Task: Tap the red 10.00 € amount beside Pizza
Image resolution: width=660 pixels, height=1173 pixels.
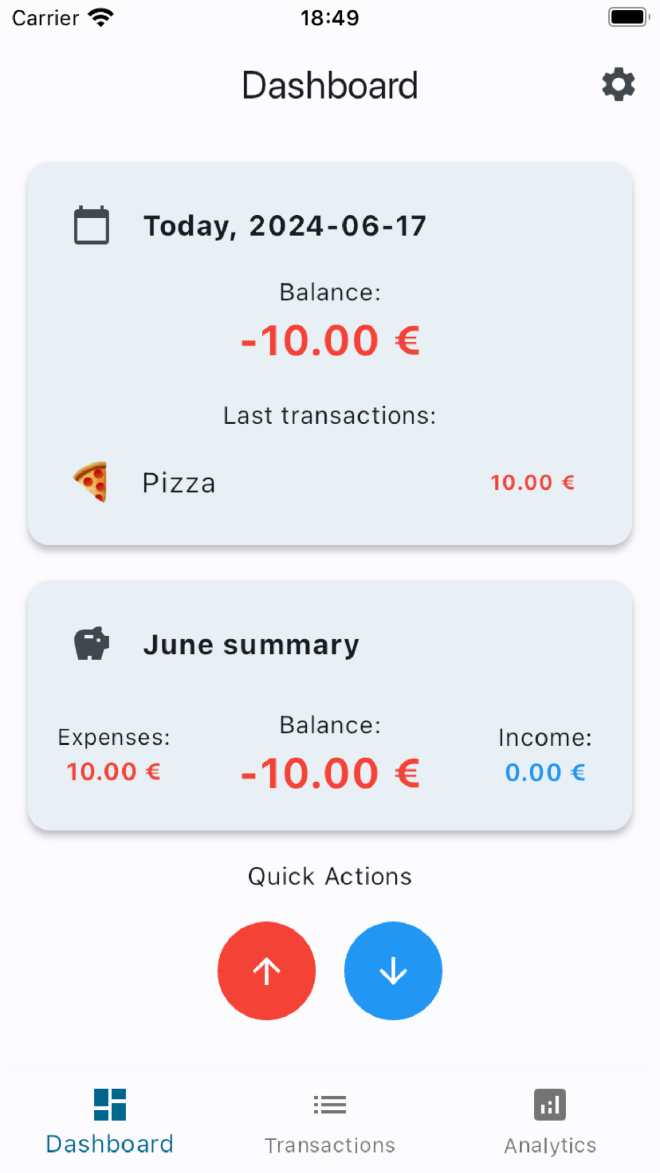Action: (x=532, y=481)
